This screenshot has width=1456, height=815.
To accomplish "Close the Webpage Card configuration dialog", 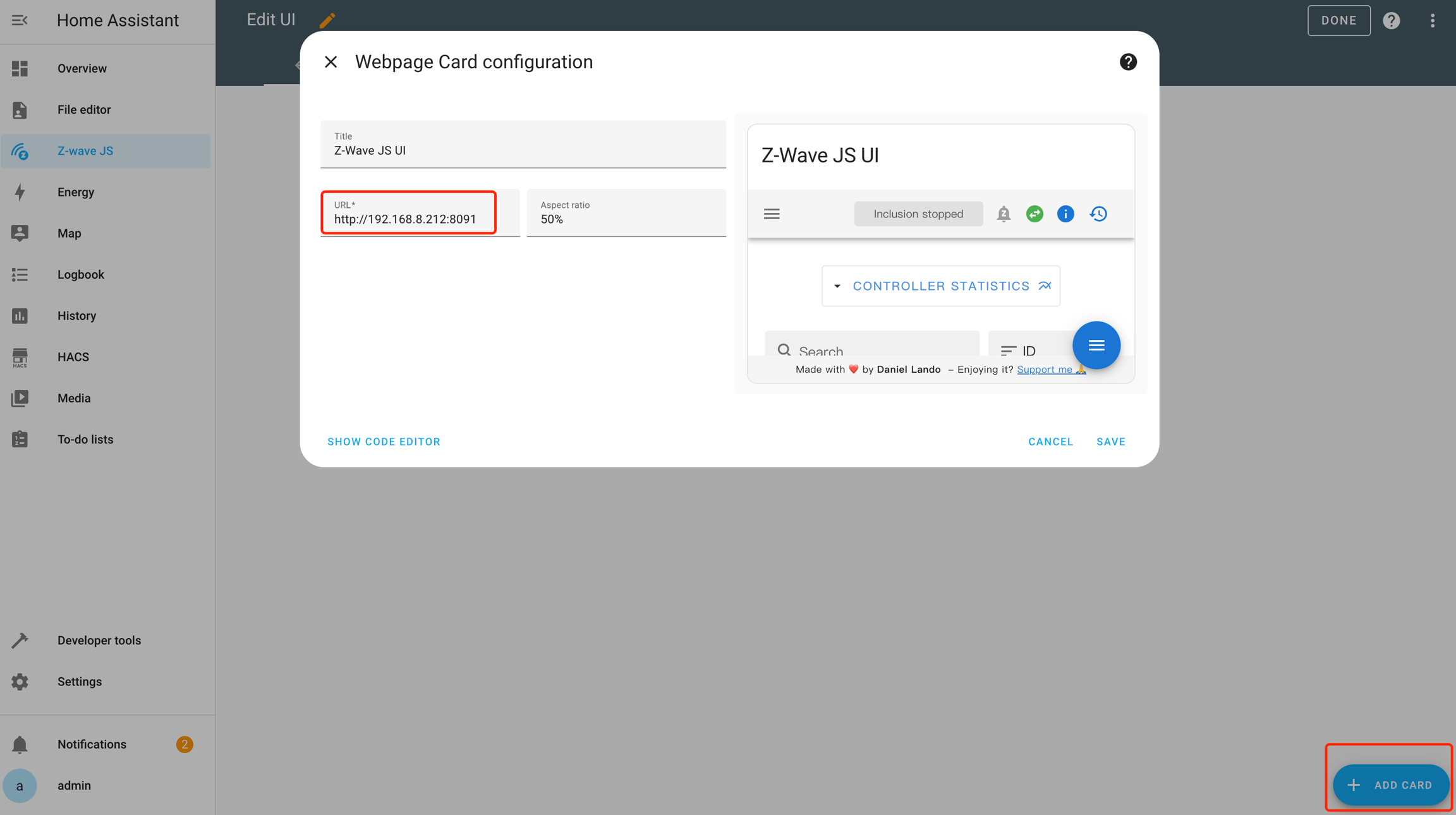I will coord(331,62).
